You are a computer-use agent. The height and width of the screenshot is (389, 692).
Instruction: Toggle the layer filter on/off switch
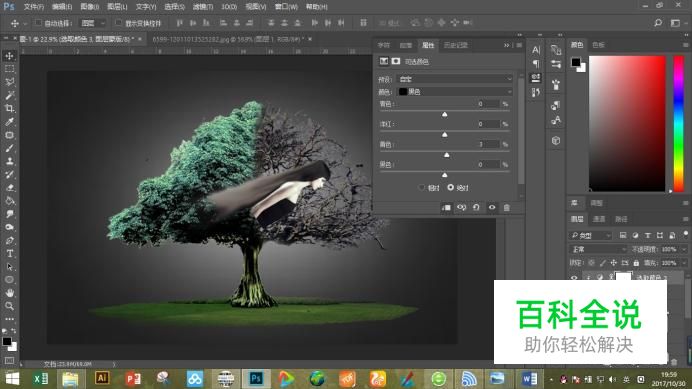pos(685,234)
